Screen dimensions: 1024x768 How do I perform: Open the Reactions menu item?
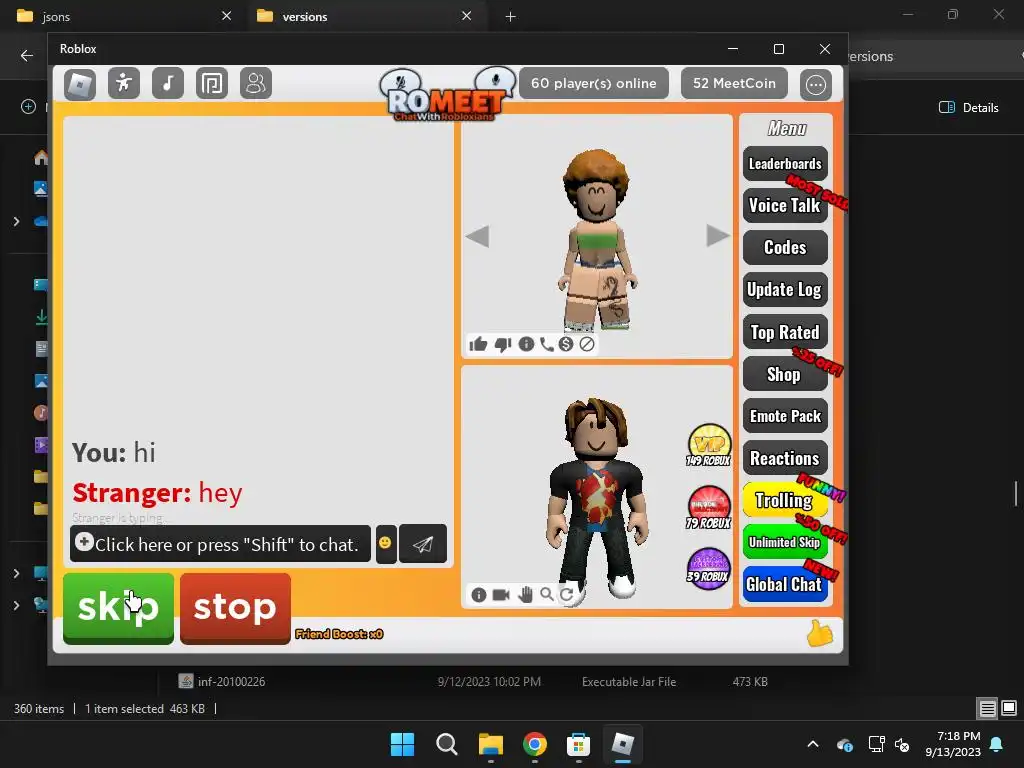pyautogui.click(x=785, y=458)
